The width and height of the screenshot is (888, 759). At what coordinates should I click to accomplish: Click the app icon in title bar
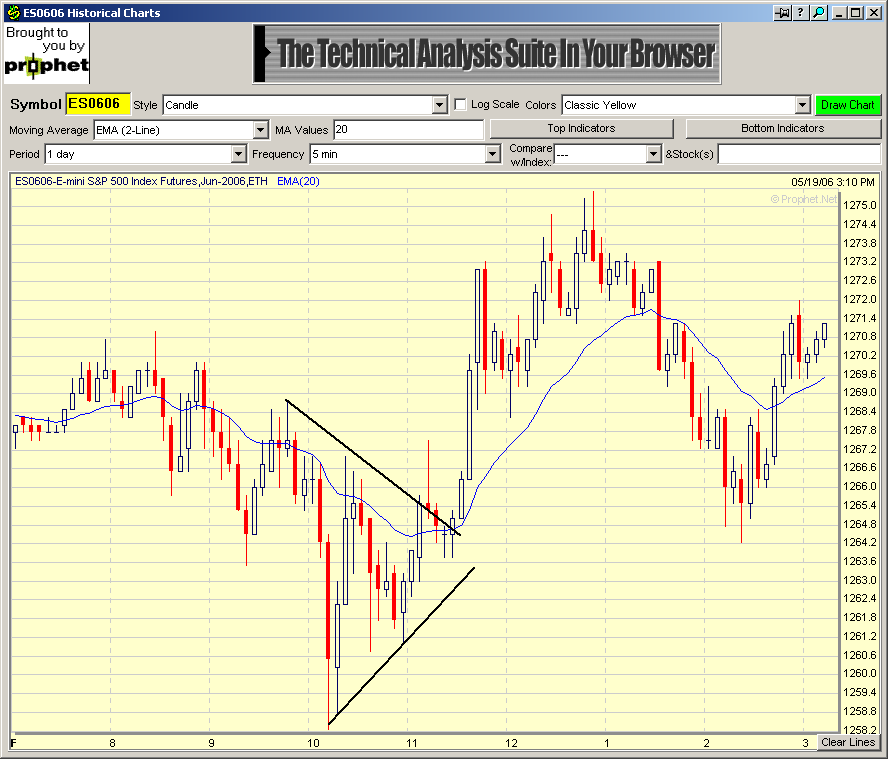point(14,12)
